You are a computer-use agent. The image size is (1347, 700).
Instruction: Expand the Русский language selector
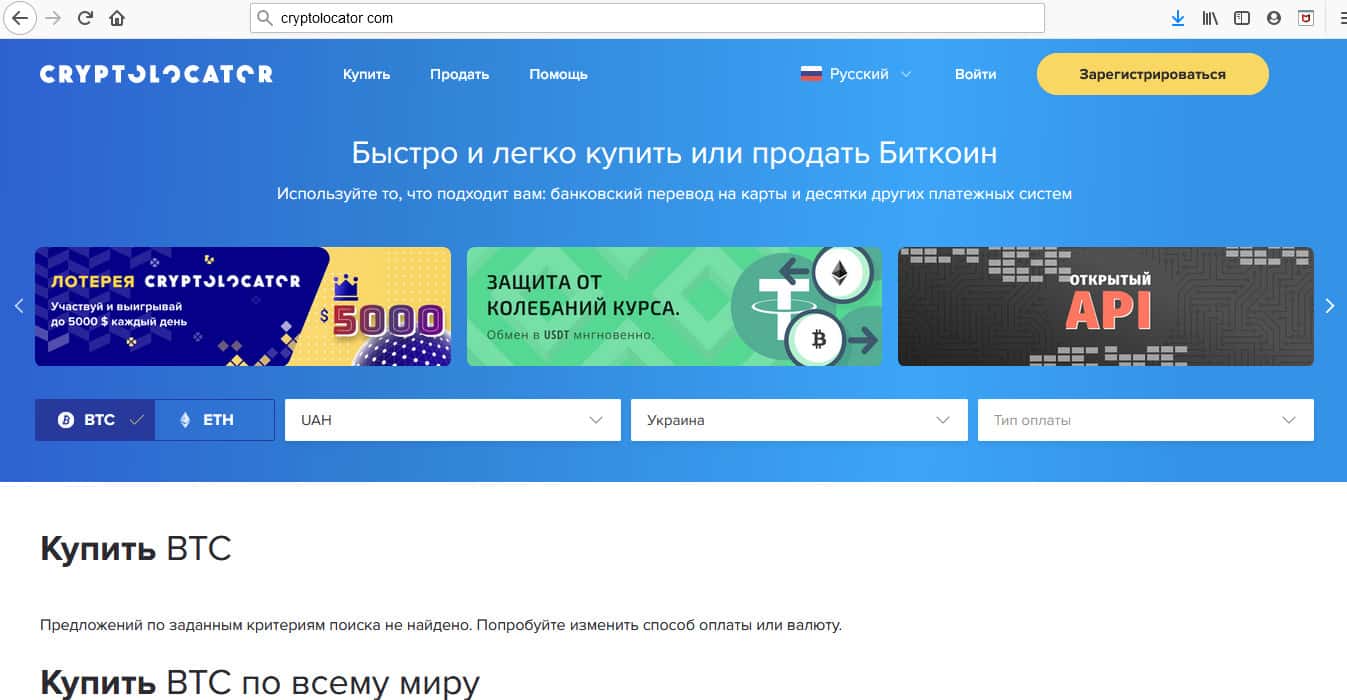click(856, 74)
